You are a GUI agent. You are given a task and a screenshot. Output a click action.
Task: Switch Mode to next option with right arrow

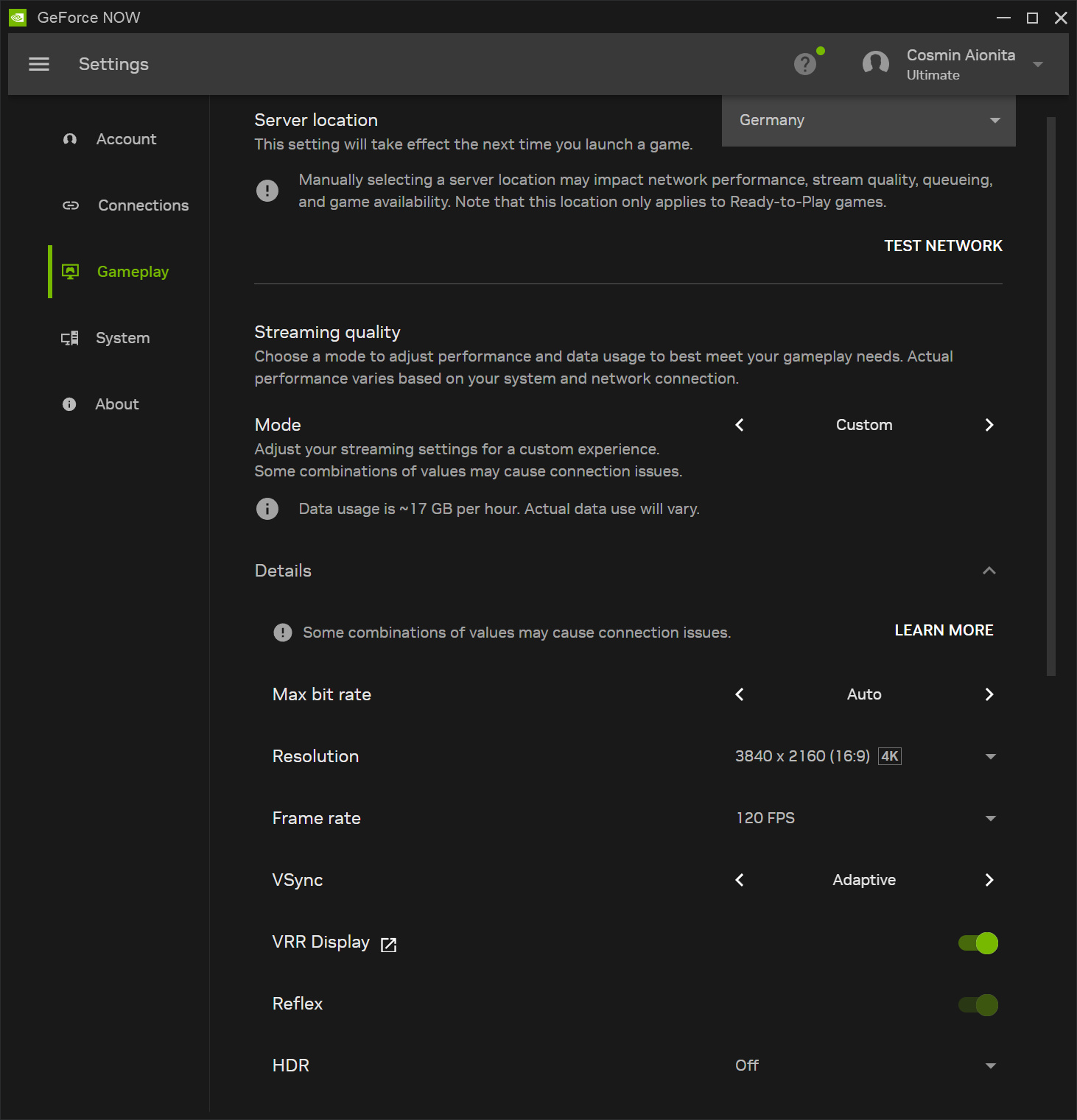989,425
